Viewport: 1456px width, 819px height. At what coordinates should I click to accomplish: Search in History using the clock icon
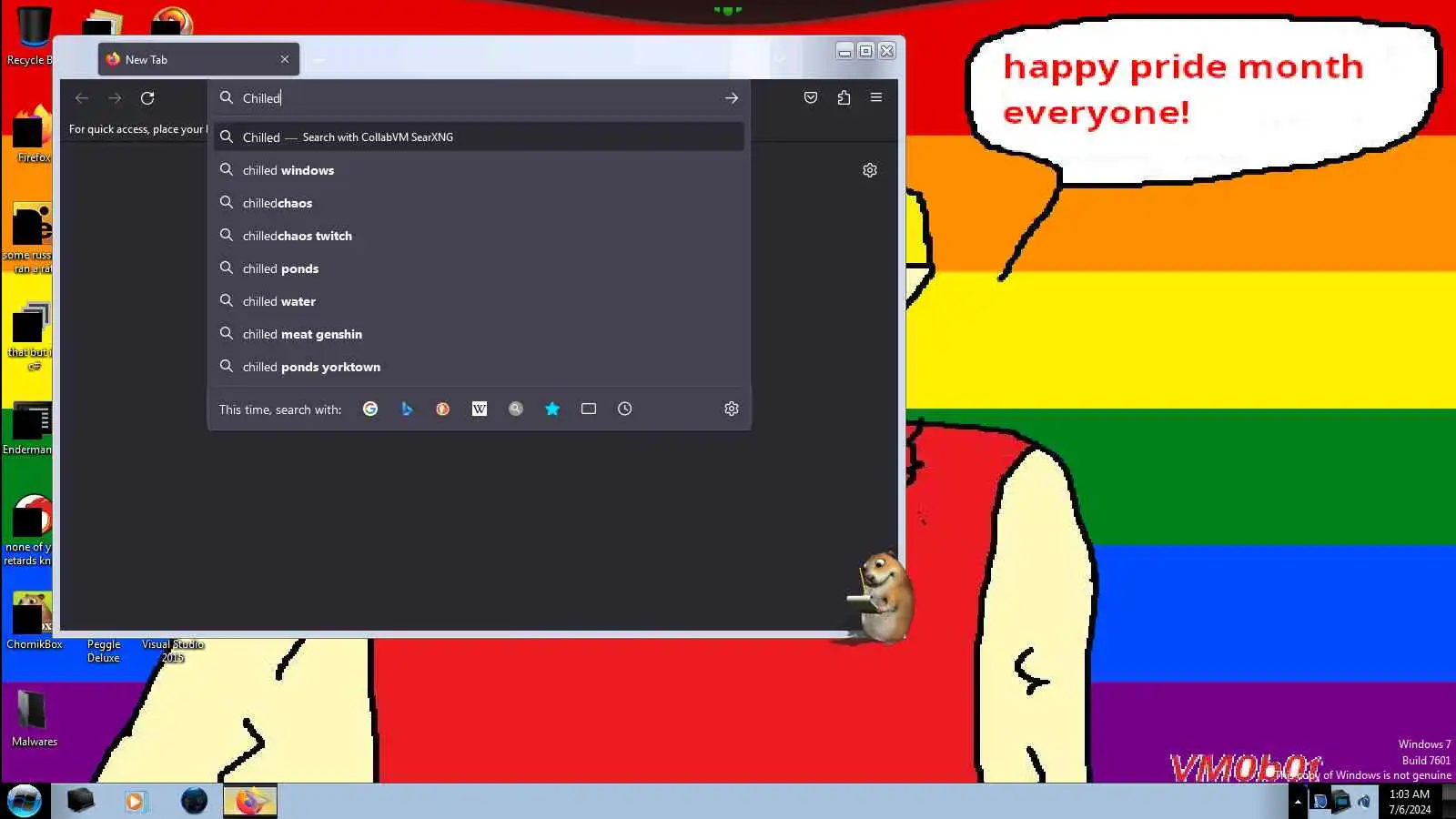pyautogui.click(x=625, y=409)
